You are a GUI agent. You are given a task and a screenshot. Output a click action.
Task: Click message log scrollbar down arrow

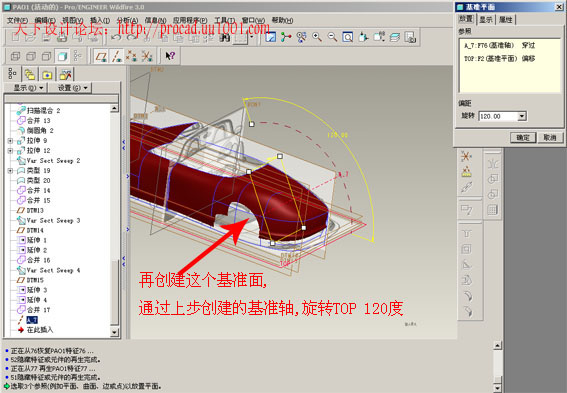click(498, 388)
